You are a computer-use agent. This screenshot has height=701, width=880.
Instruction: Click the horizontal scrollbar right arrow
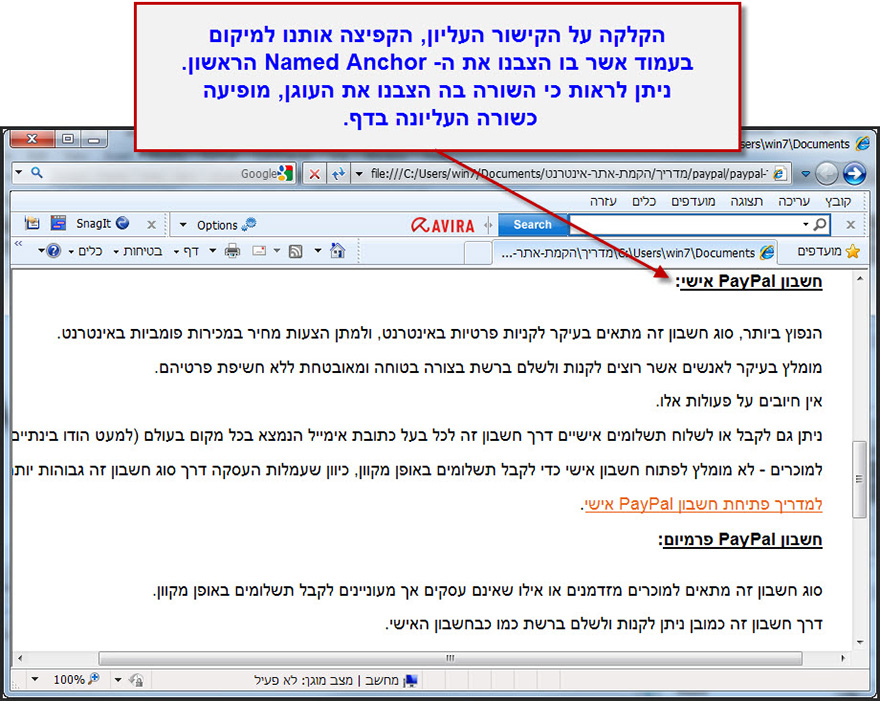pos(842,658)
